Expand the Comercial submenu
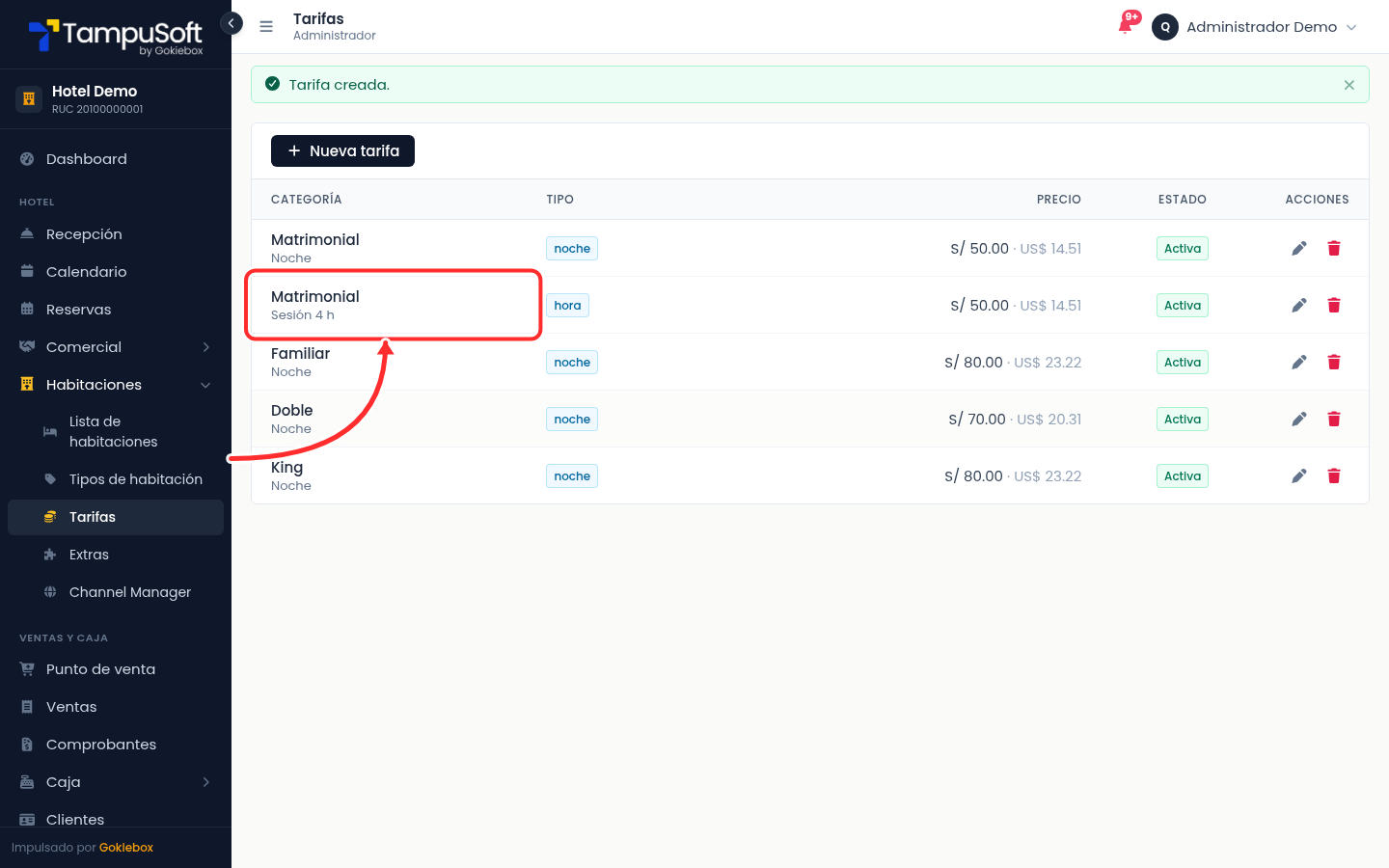Screen dimensions: 1389x868 pos(116,347)
